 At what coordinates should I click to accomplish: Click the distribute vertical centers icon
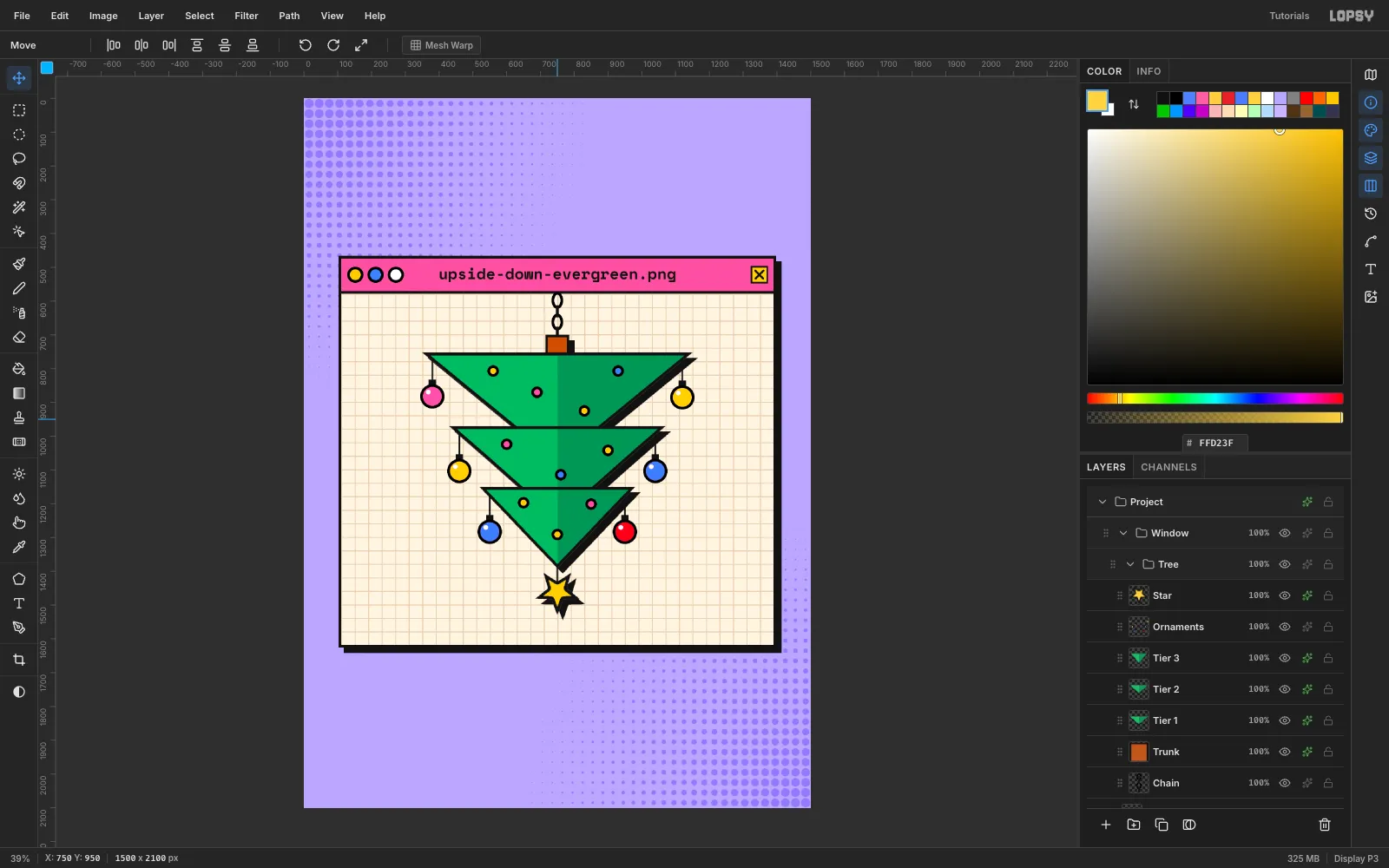click(x=225, y=45)
